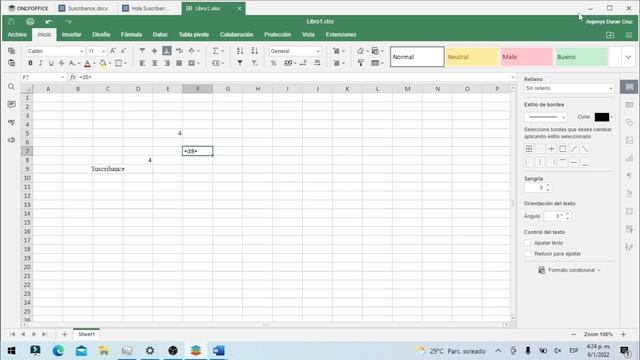The image size is (640, 360).
Task: Open the font size dropdown
Action: pos(103,51)
